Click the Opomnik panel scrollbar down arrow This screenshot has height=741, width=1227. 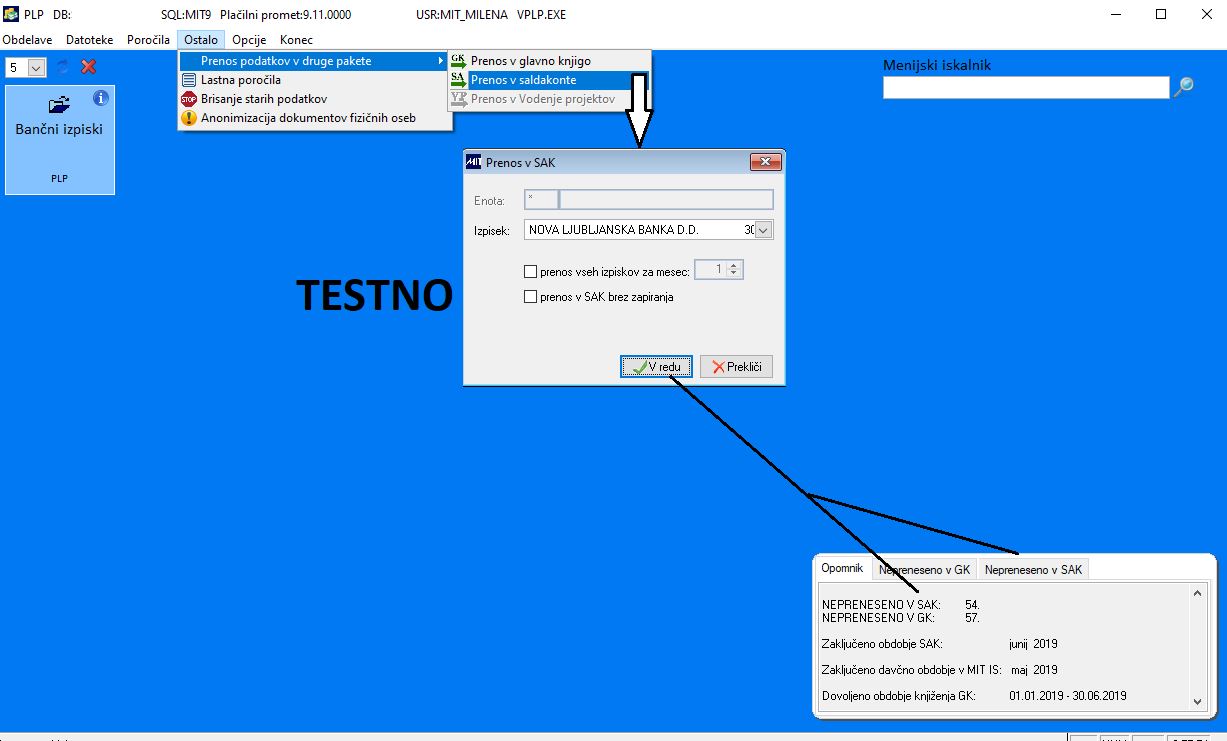[1197, 703]
